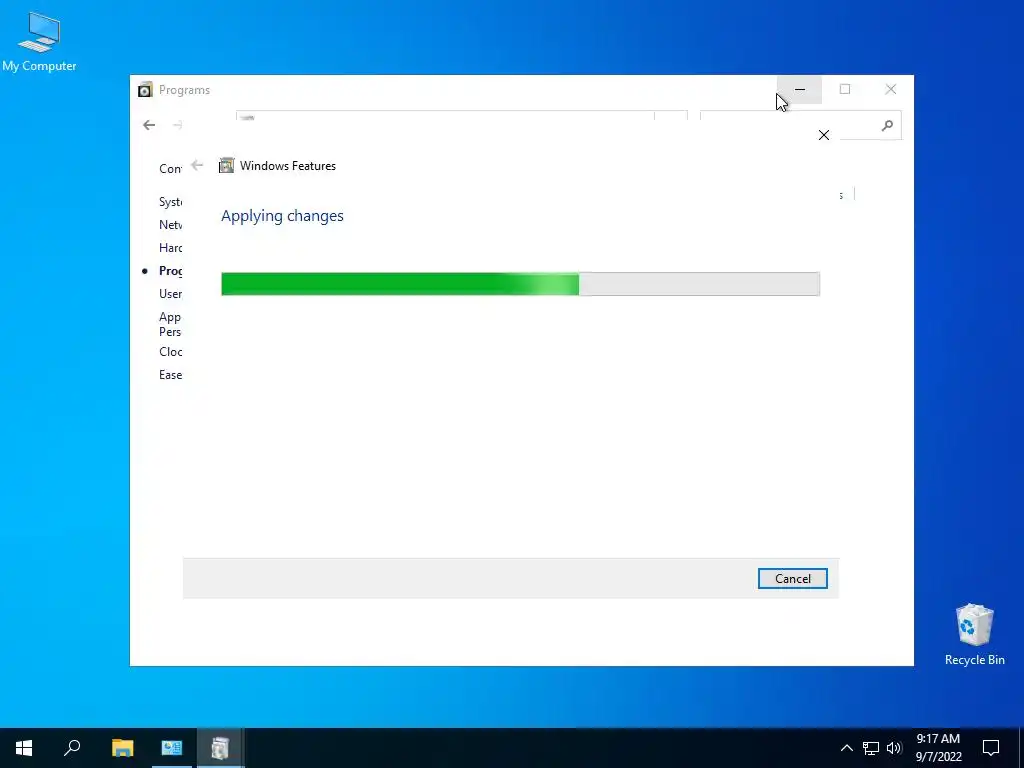1024x768 pixels.
Task: Go back in the Programs window
Action: (x=149, y=125)
